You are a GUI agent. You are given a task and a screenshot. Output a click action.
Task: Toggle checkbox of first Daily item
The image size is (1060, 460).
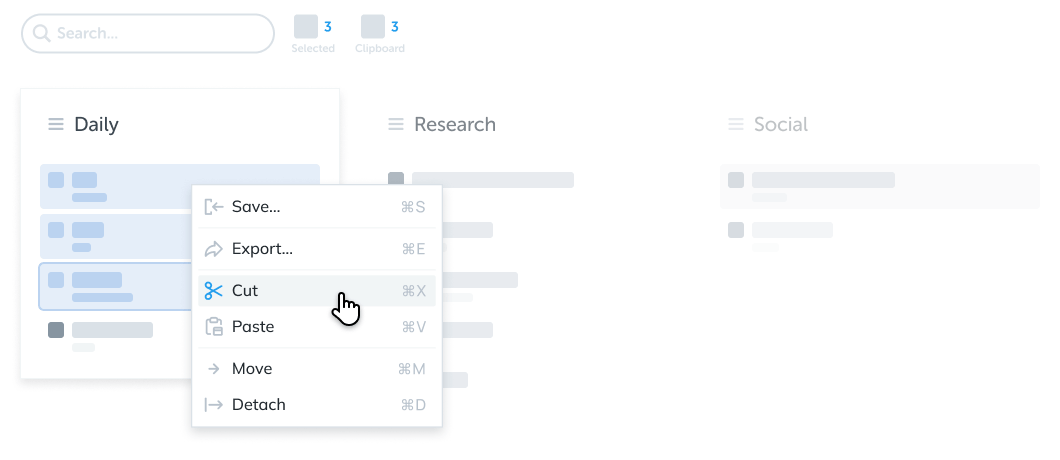tap(56, 180)
